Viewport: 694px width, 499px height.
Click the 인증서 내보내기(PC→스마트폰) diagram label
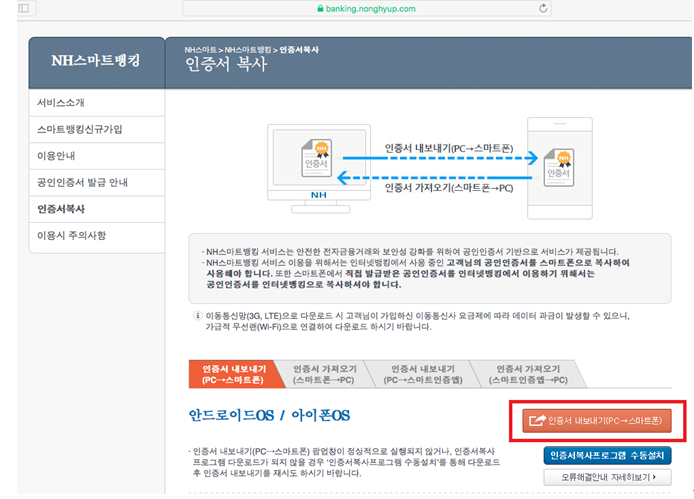pos(449,148)
